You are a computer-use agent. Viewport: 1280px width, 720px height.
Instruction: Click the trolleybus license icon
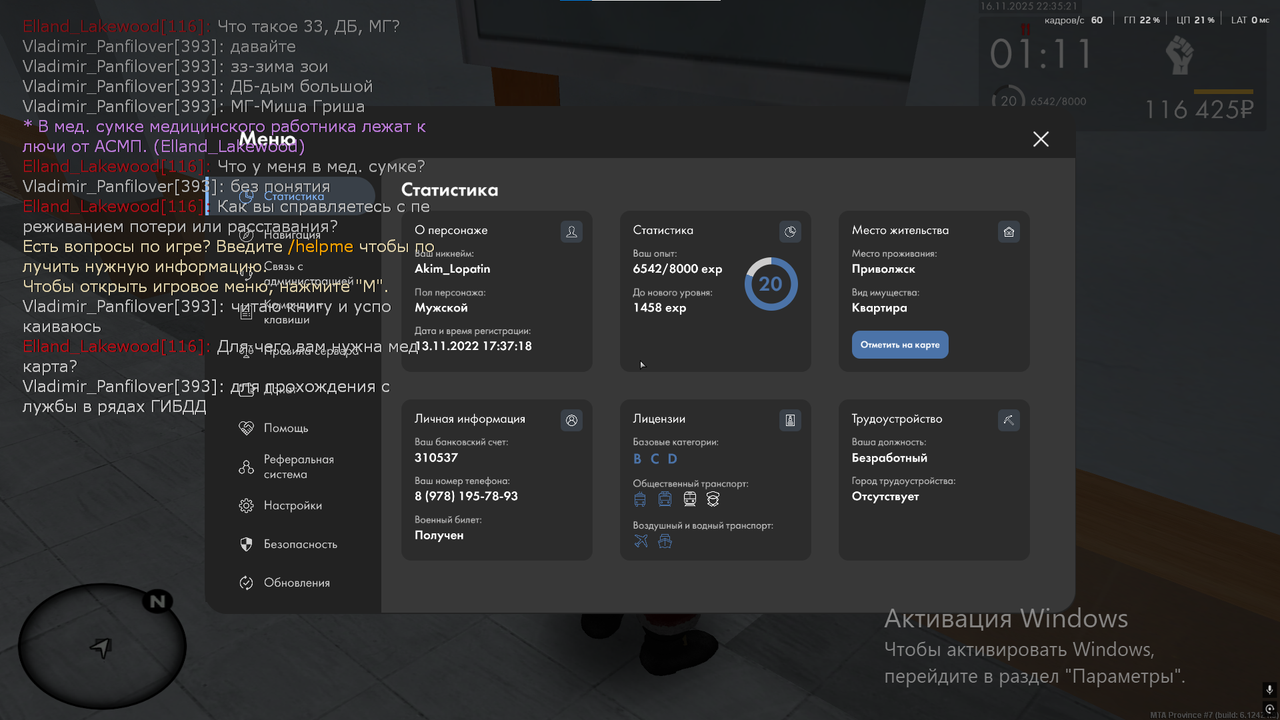[x=640, y=498]
